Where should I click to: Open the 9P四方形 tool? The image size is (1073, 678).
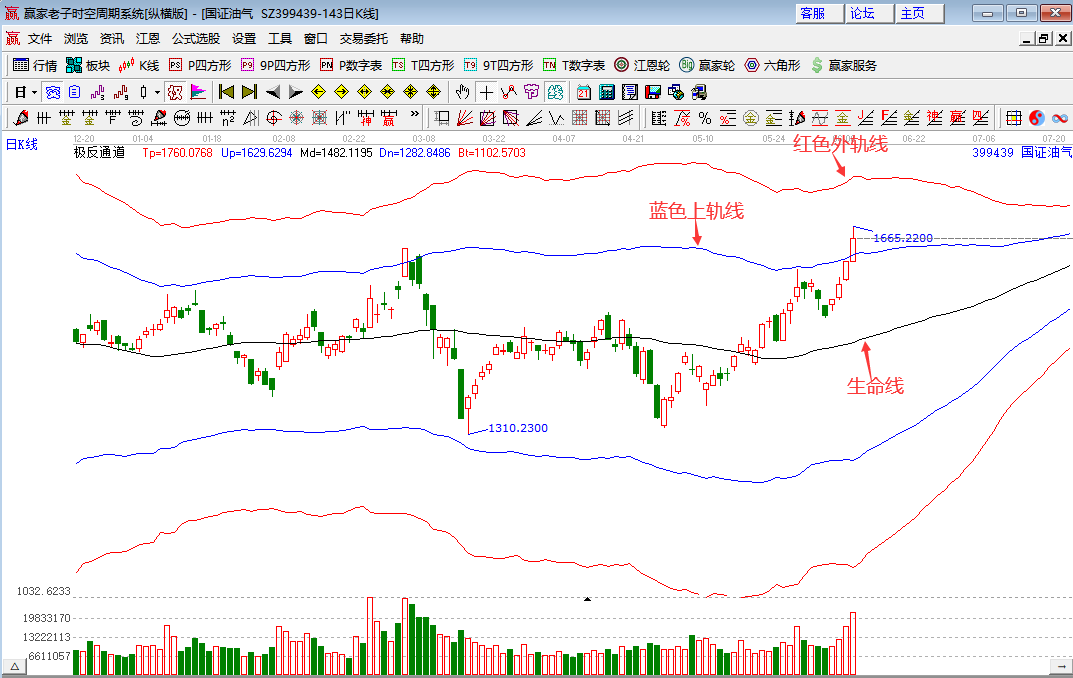click(276, 65)
